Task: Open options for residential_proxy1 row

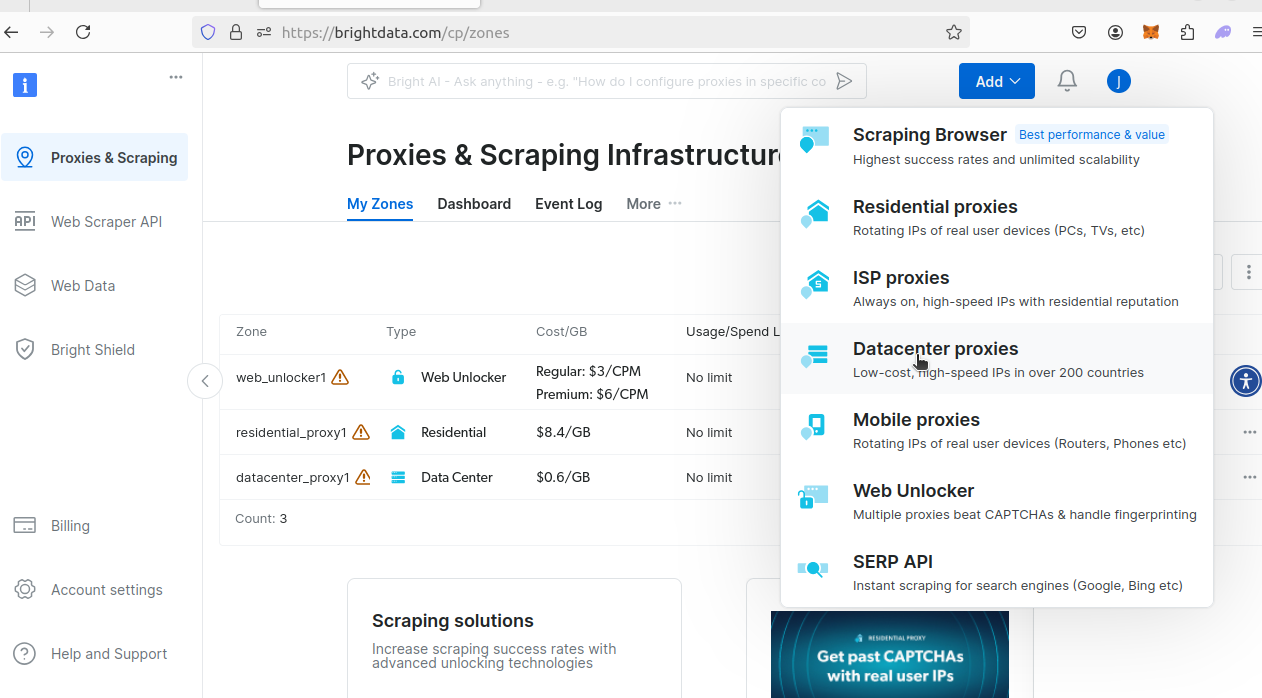Action: point(1250,432)
